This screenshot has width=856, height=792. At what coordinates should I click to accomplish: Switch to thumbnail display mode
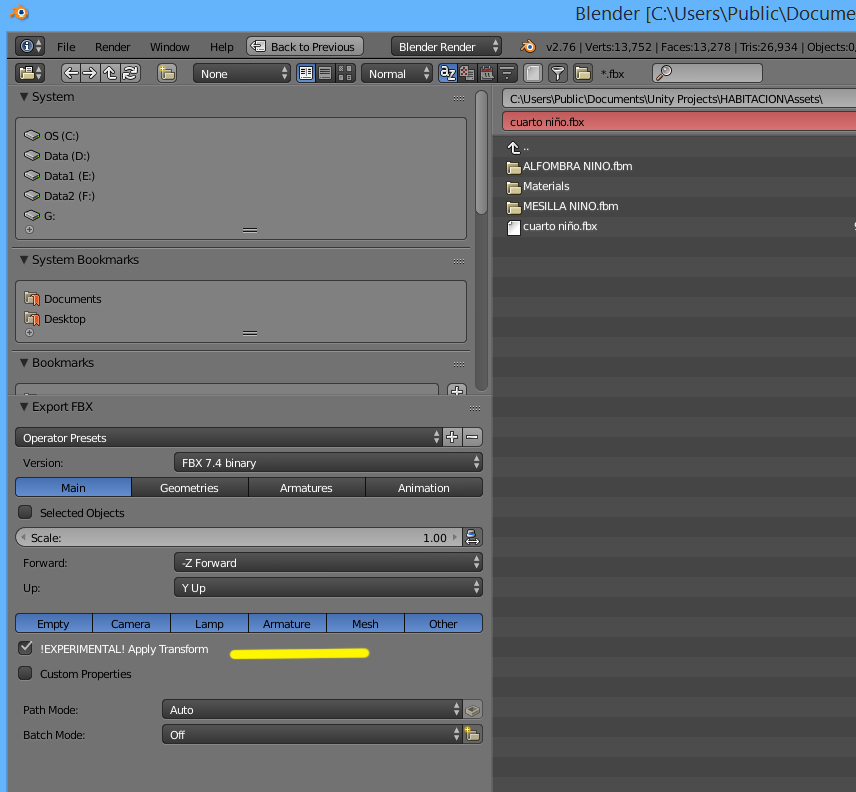pos(345,73)
